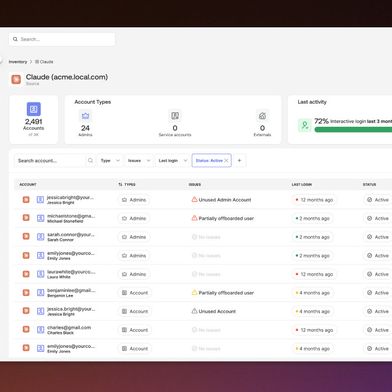Sort by the ACCOUNT column header
Image resolution: width=392 pixels, height=392 pixels.
28,184
